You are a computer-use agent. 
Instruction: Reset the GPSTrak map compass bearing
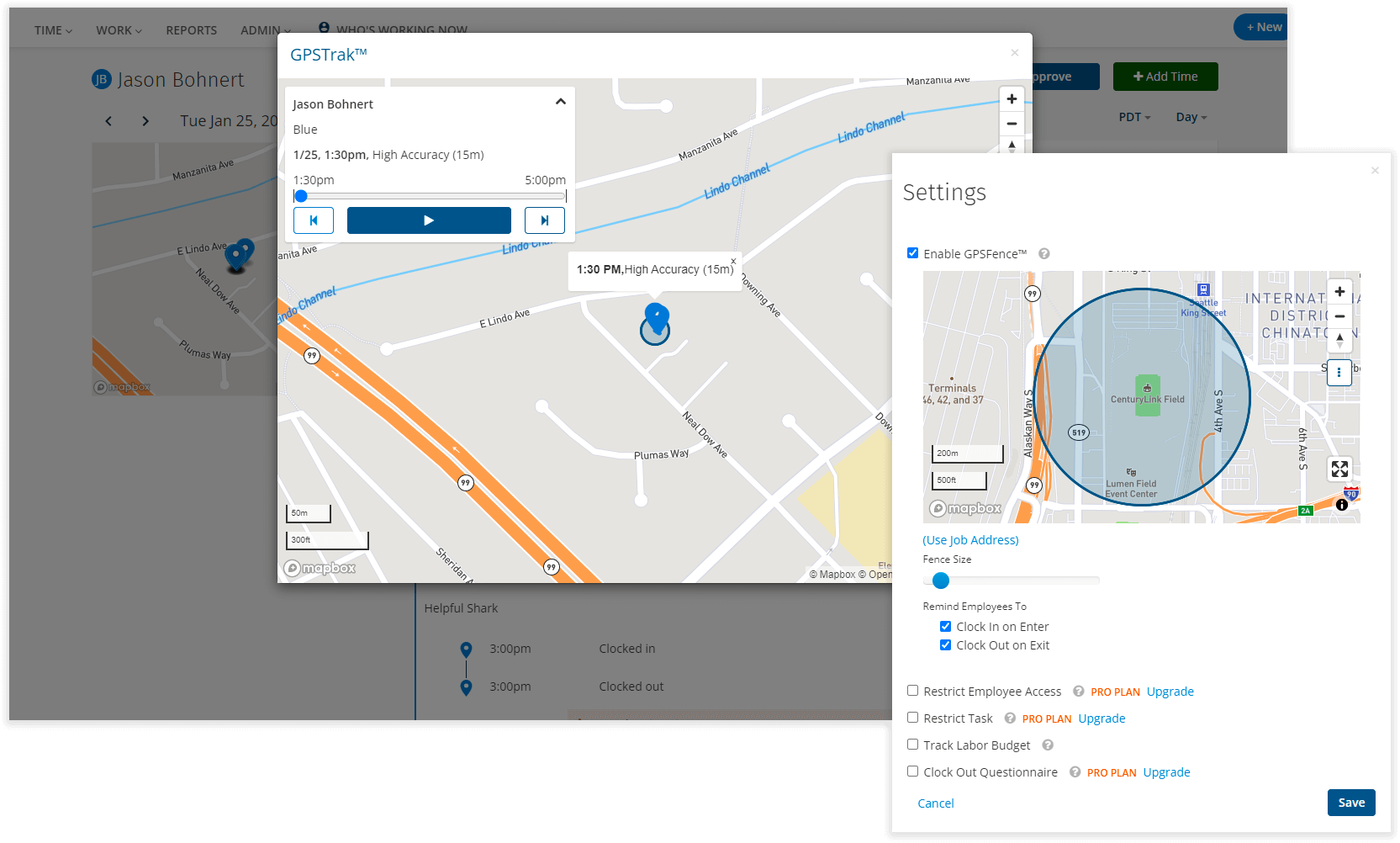[x=1012, y=146]
